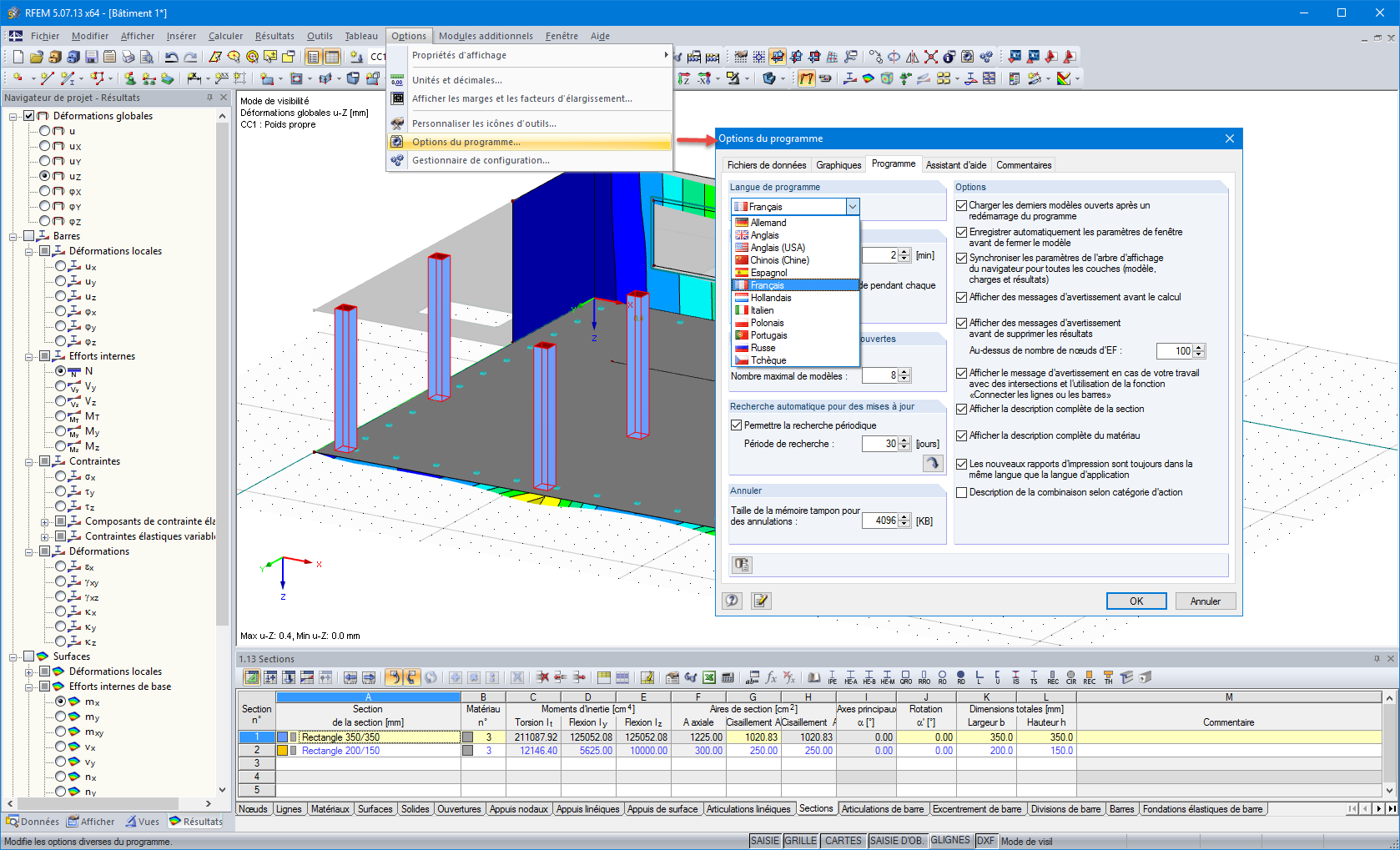Image resolution: width=1400 pixels, height=850 pixels.
Task: Open the 'Fichier' menu
Action: (45, 36)
